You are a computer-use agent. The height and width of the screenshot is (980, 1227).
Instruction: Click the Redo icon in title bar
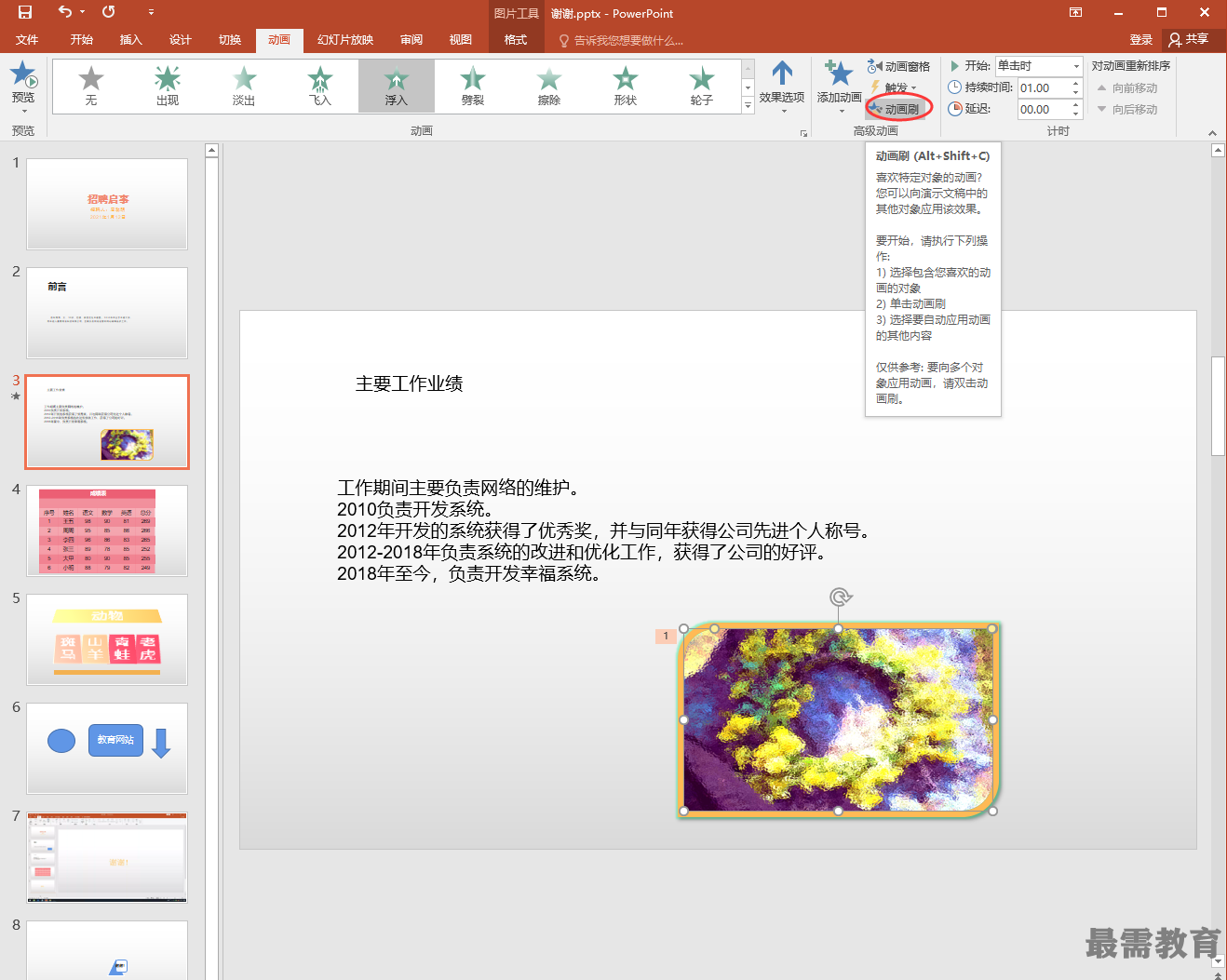point(108,12)
